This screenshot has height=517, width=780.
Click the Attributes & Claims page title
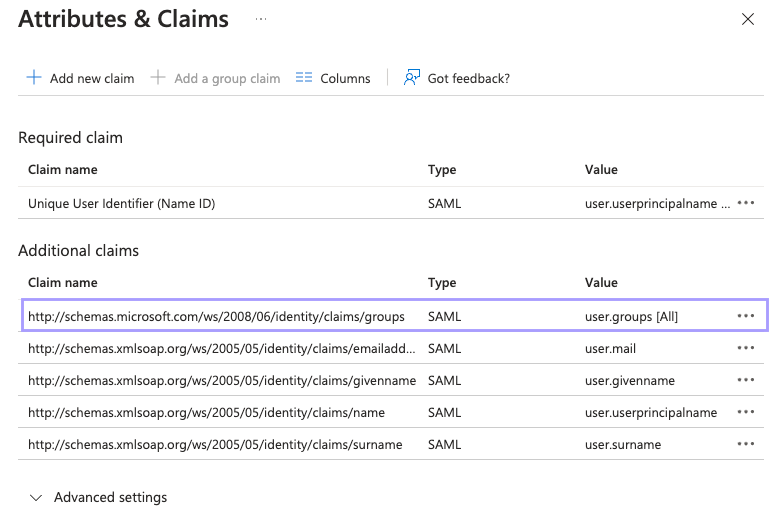pyautogui.click(x=123, y=19)
